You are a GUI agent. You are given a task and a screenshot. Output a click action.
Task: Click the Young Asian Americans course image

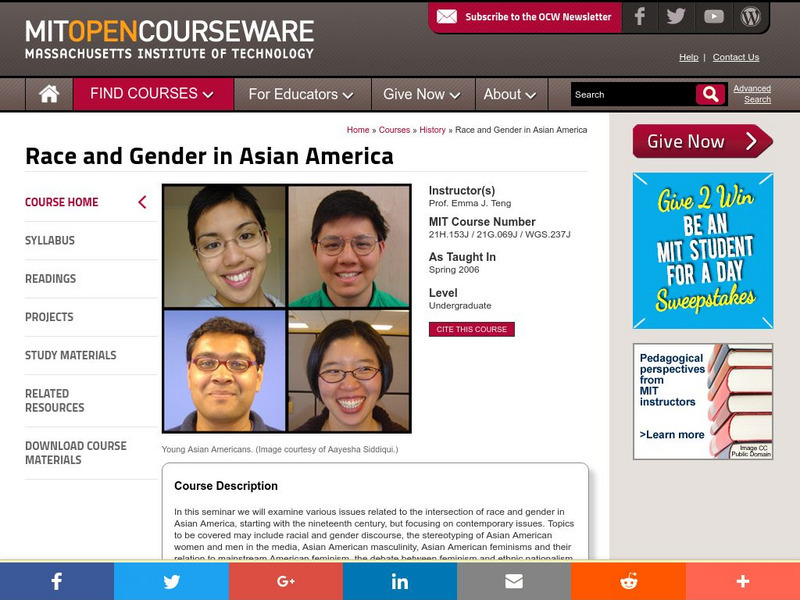tap(286, 309)
